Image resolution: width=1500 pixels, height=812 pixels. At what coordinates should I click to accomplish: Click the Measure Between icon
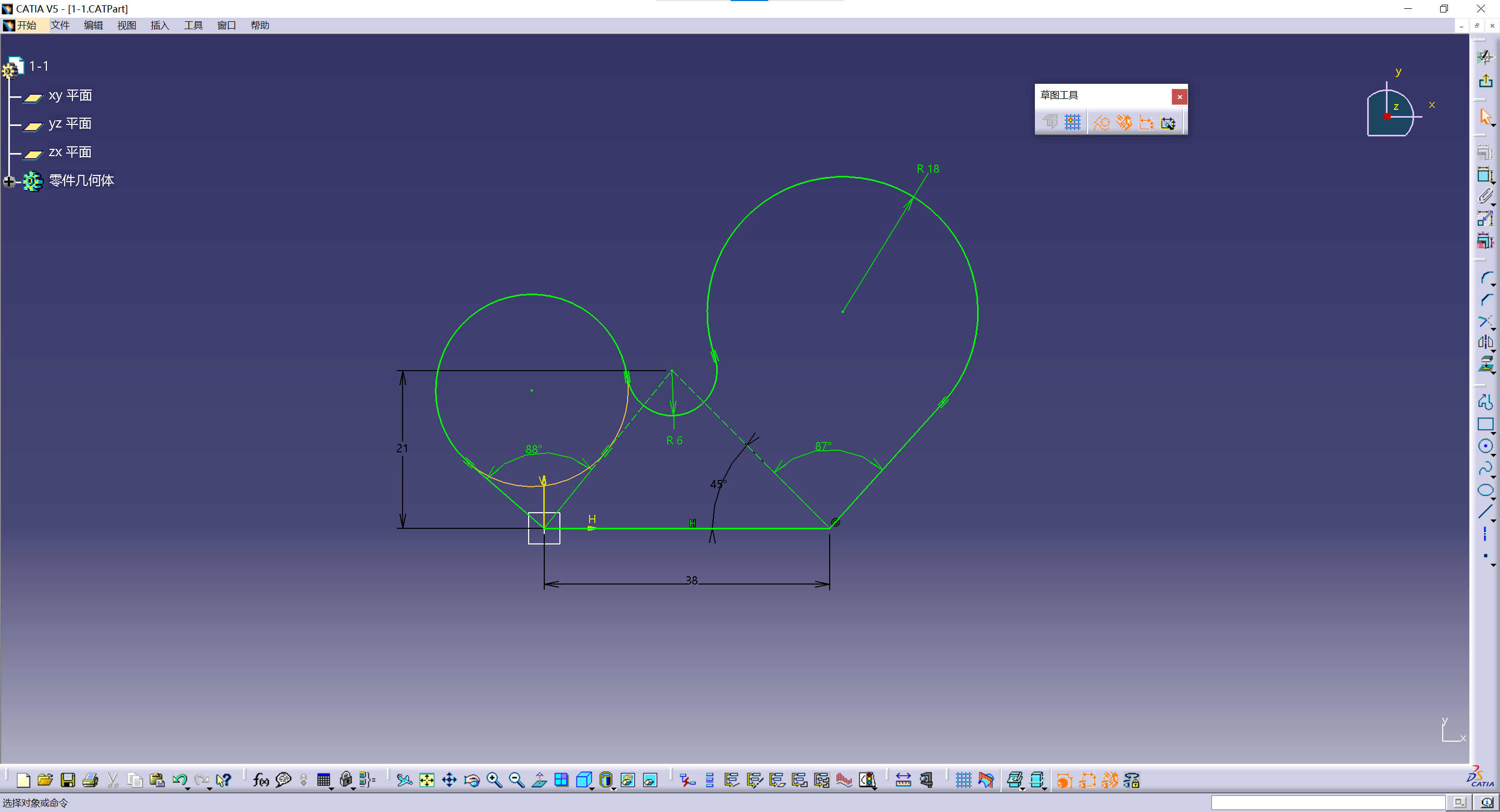tap(903, 780)
